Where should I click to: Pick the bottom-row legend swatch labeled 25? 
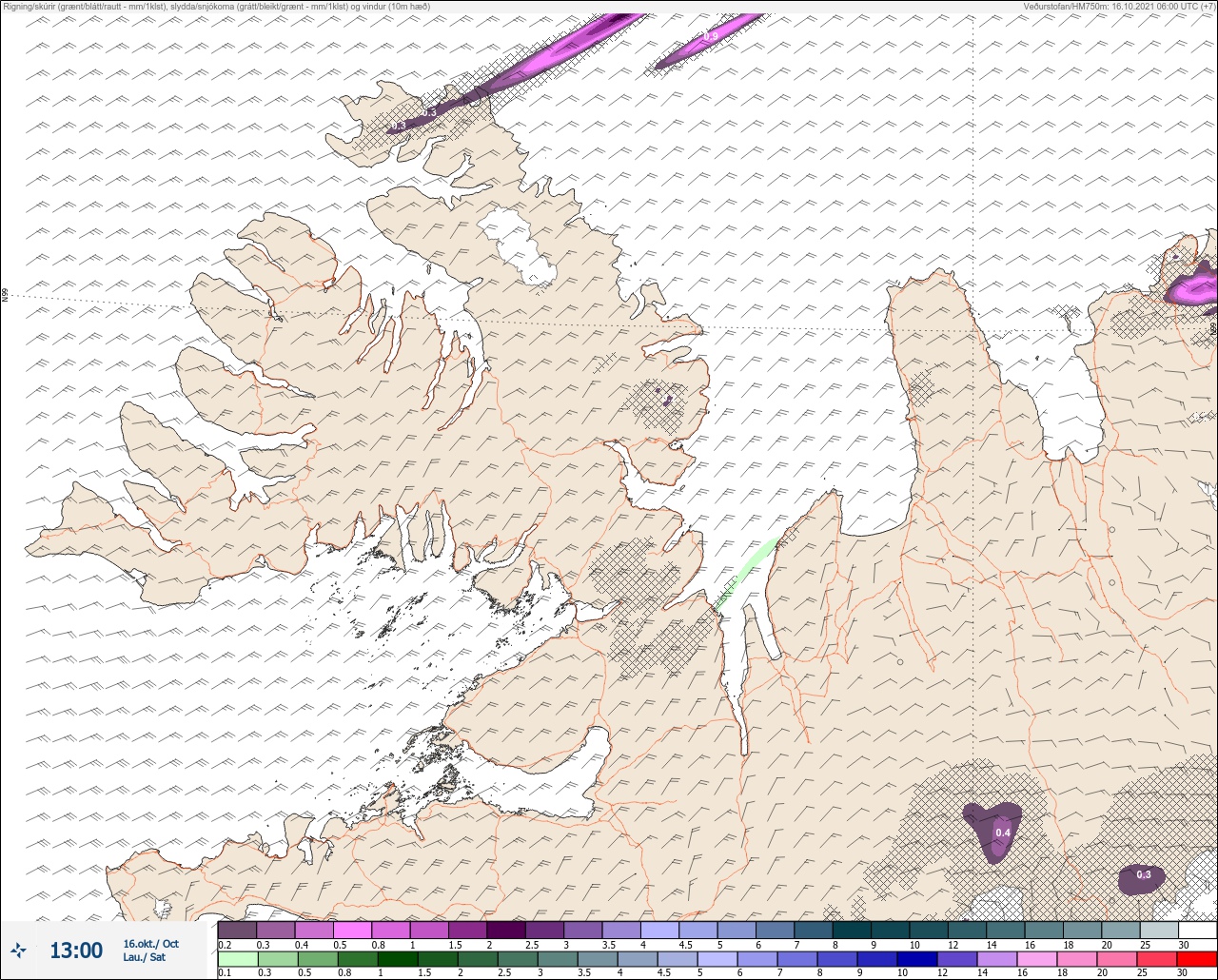[1157, 959]
